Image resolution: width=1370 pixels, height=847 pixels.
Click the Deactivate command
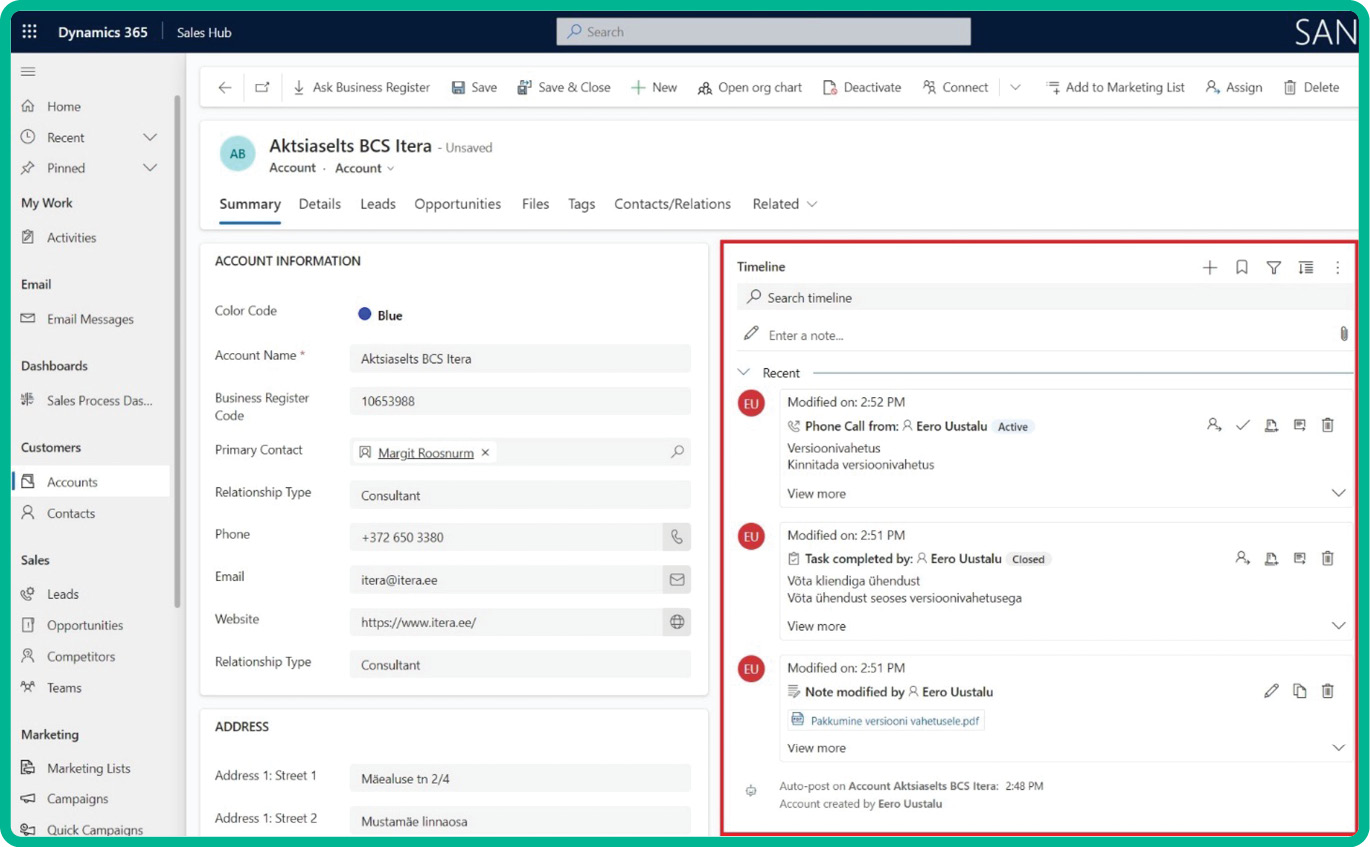(862, 88)
